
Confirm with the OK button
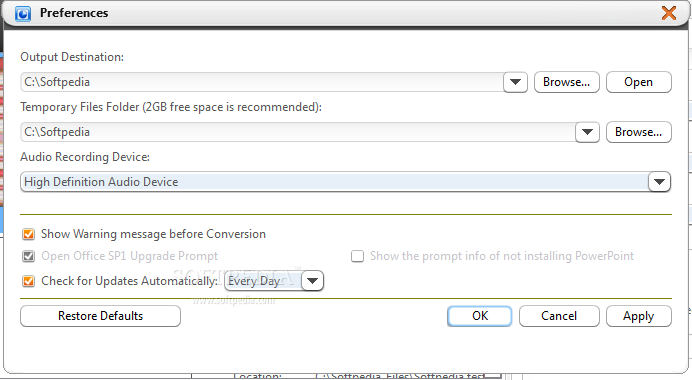(x=480, y=316)
